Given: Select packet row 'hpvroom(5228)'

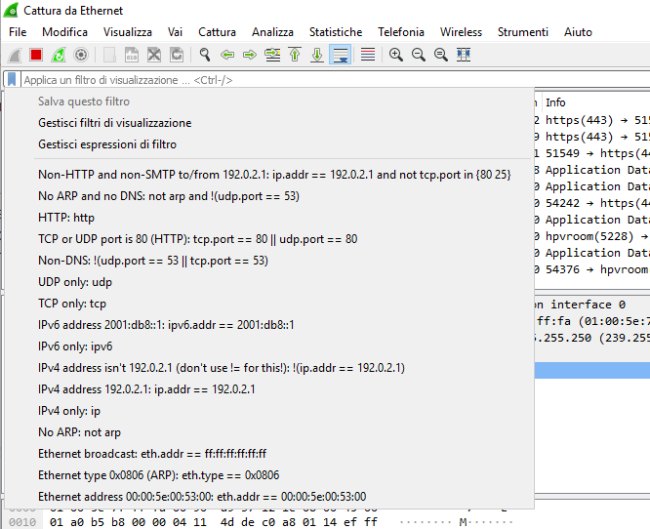Looking at the screenshot, I should tap(592, 236).
